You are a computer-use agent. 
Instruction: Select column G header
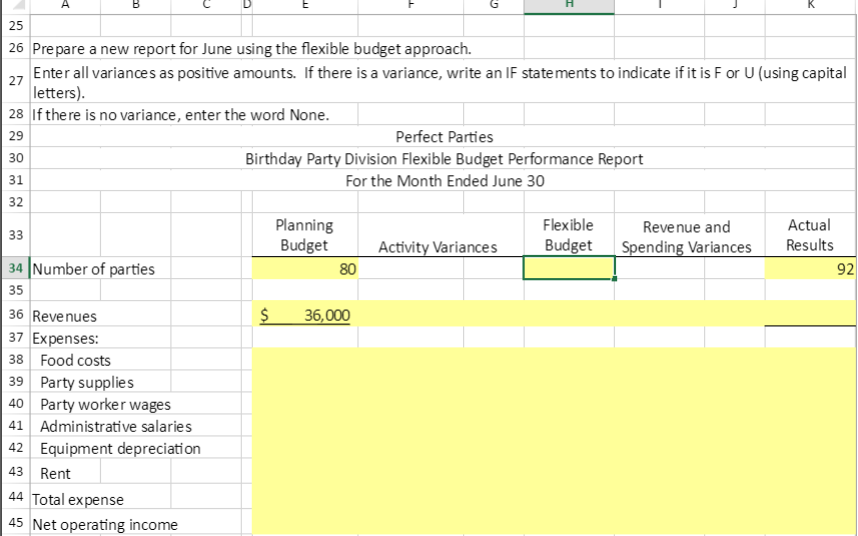point(494,6)
